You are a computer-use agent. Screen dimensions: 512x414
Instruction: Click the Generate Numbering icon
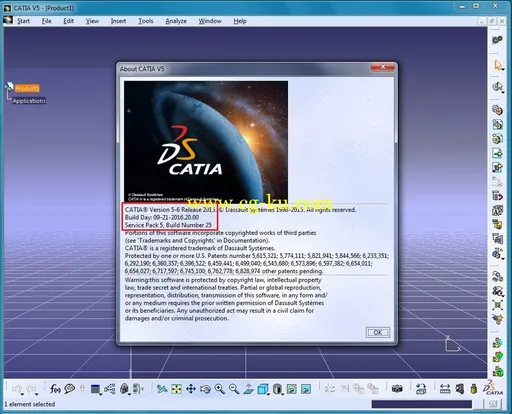(x=497, y=210)
